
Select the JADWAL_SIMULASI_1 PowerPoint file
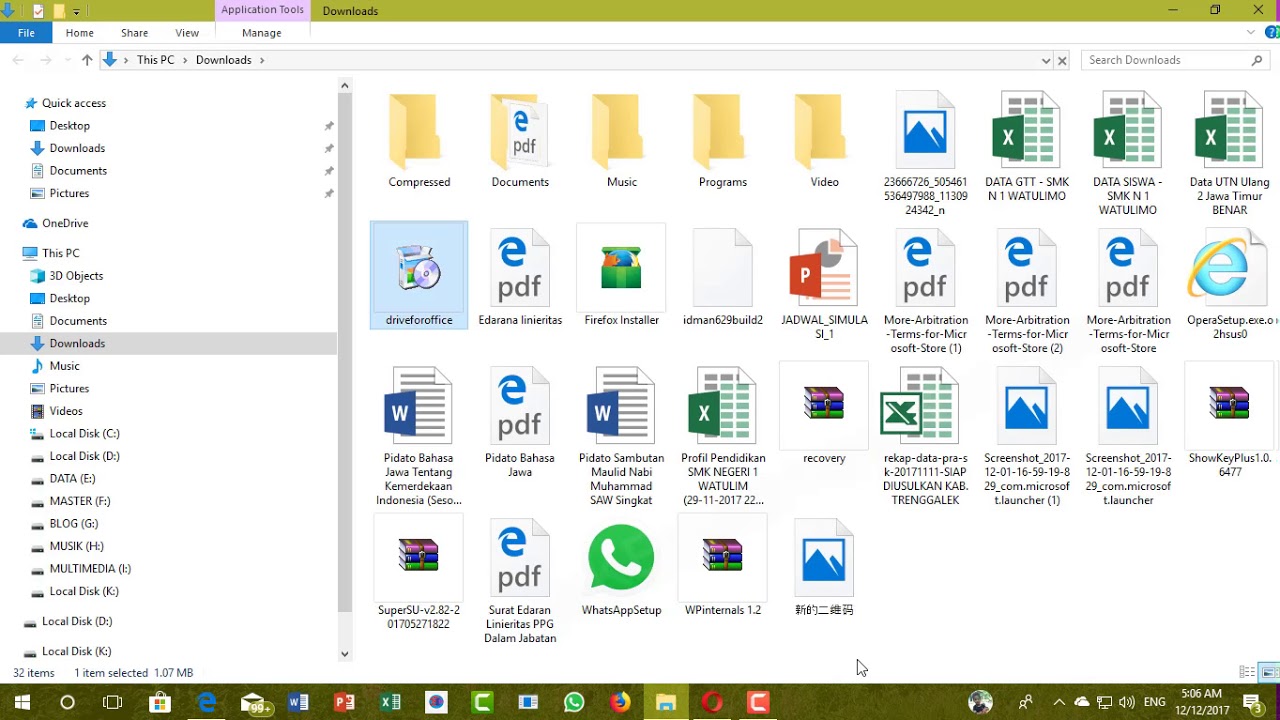click(x=824, y=284)
